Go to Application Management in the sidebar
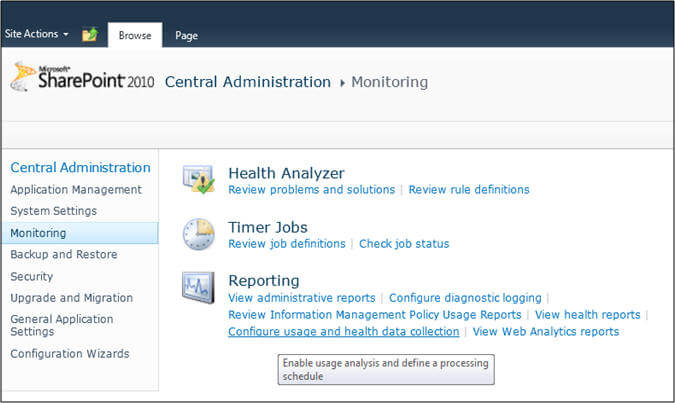 click(76, 189)
